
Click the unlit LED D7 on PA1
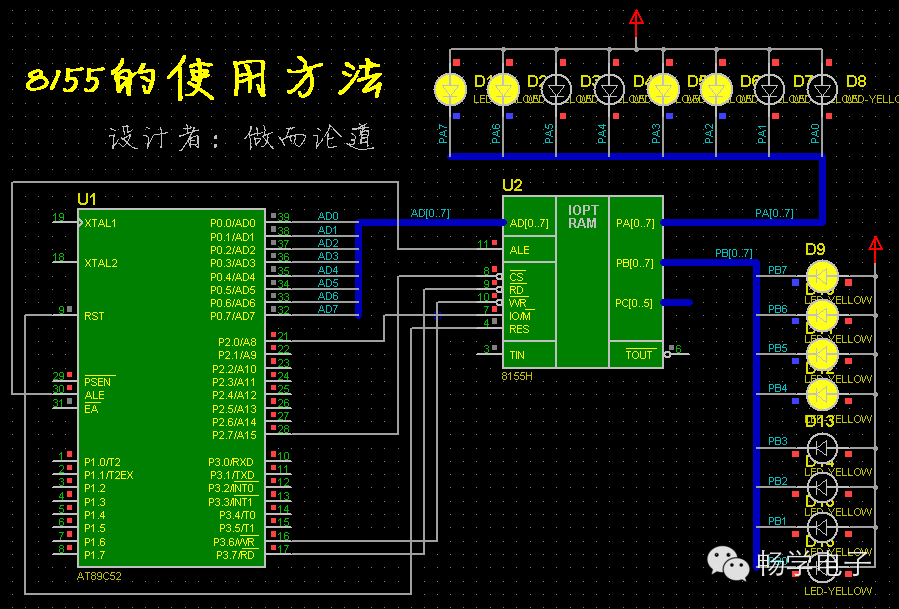[769, 90]
